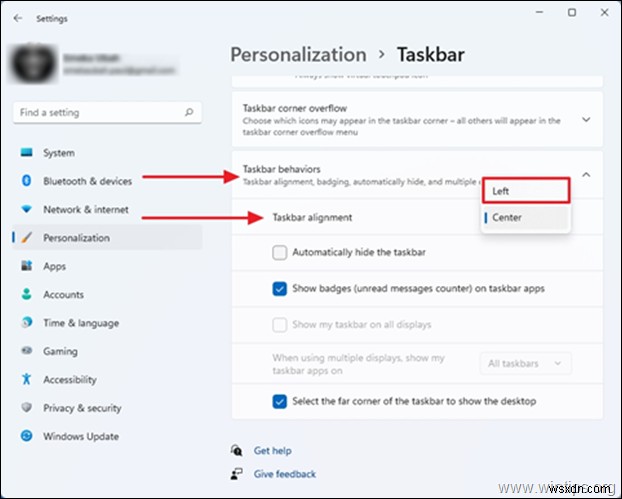Click the Gaming icon in sidebar
The height and width of the screenshot is (499, 622).
pos(26,352)
